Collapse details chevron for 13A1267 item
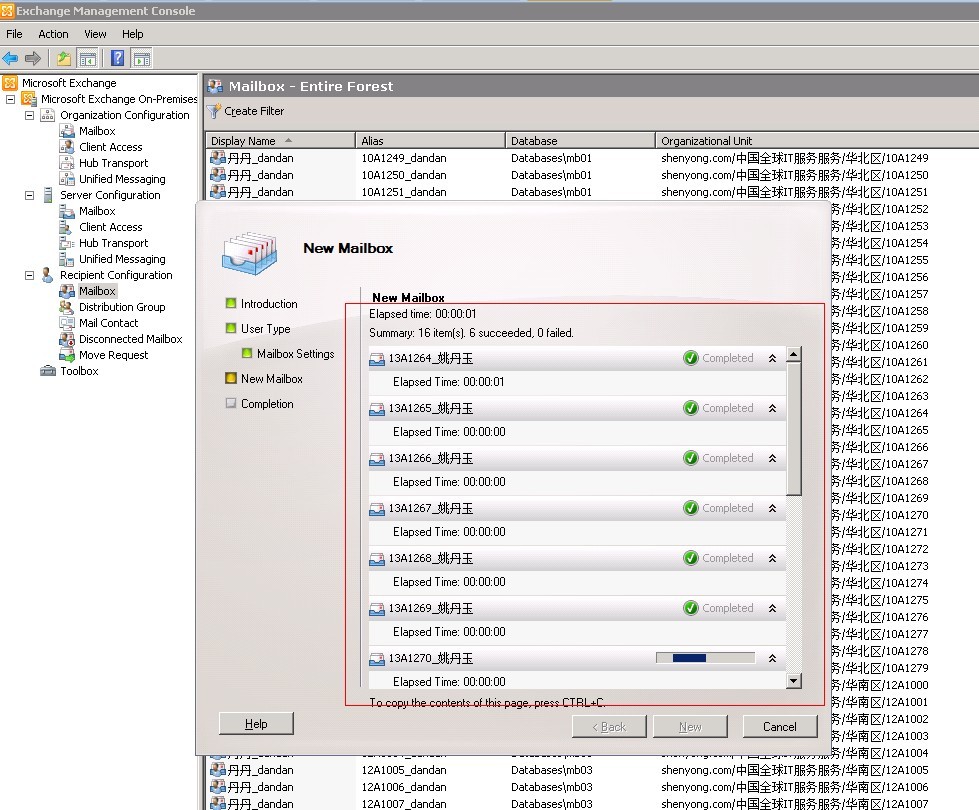This screenshot has height=810, width=979. tap(772, 508)
